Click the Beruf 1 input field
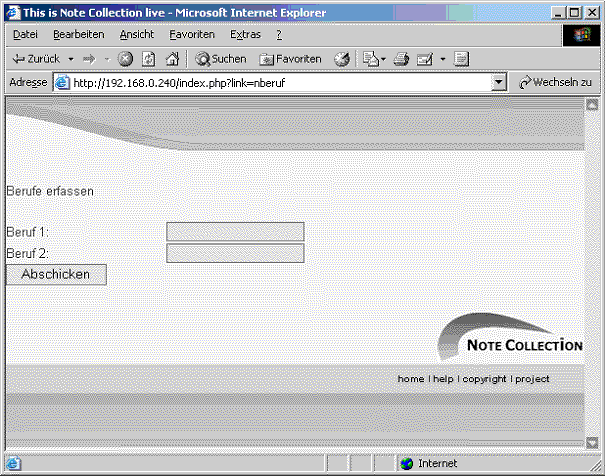Viewport: 605px width, 476px height. [235, 232]
